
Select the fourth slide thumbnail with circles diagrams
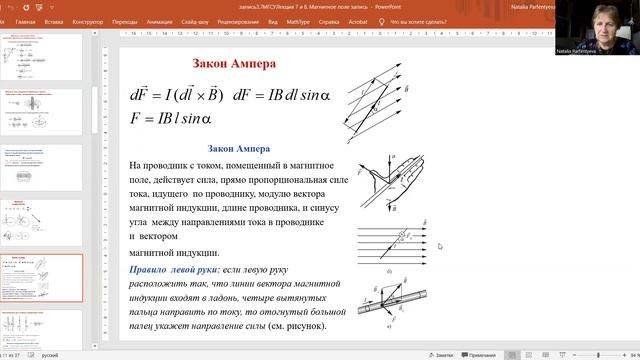(42, 223)
